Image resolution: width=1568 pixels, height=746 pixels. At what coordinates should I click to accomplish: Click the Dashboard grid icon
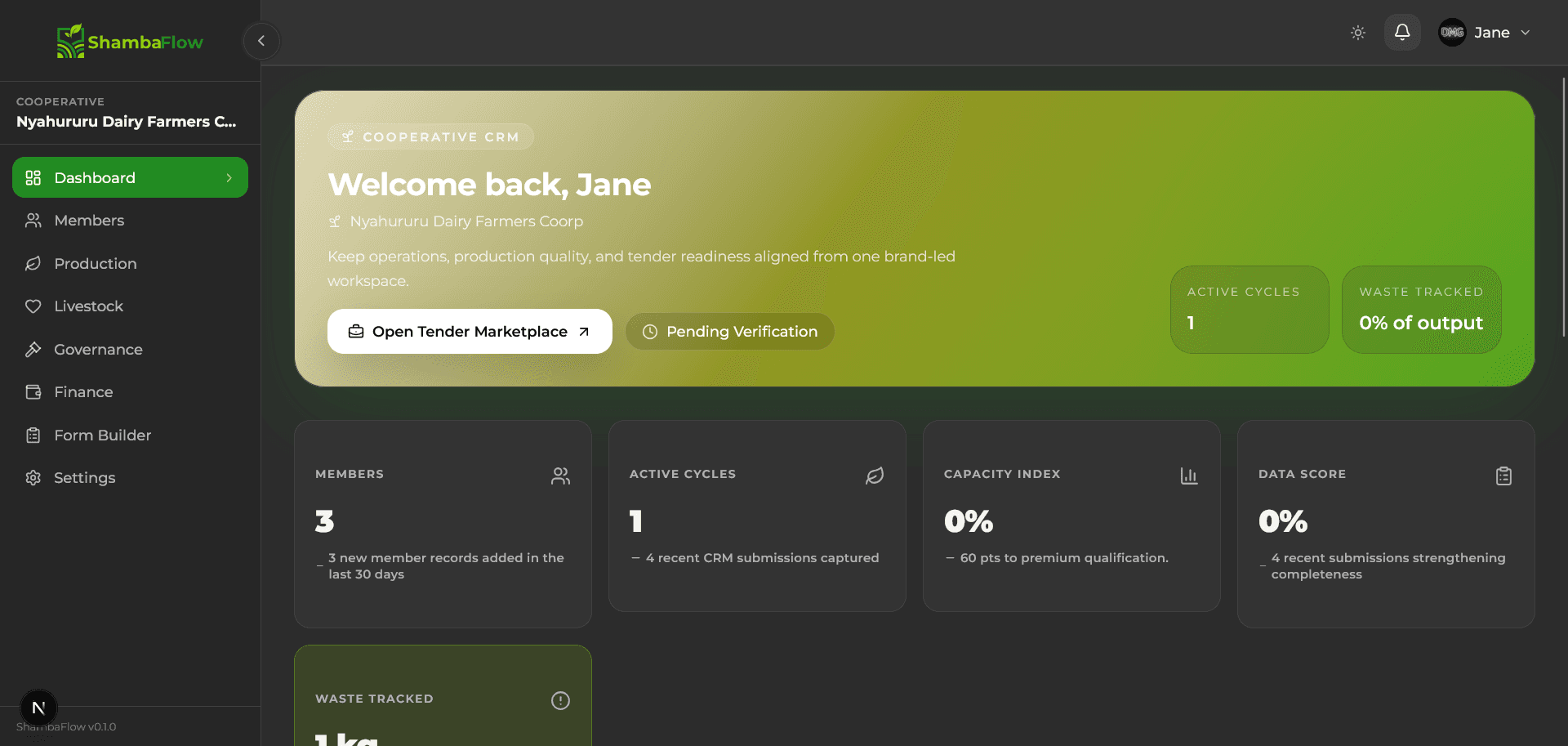tap(33, 177)
